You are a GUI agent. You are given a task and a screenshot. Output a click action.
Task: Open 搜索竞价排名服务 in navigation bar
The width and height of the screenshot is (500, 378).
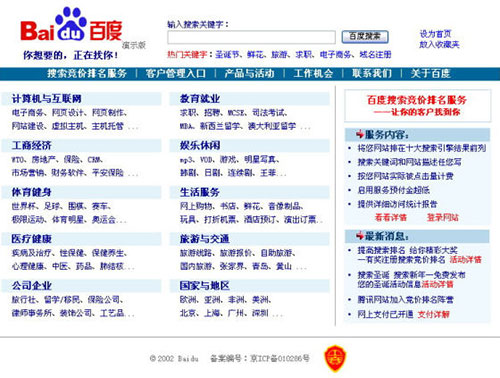tap(87, 74)
